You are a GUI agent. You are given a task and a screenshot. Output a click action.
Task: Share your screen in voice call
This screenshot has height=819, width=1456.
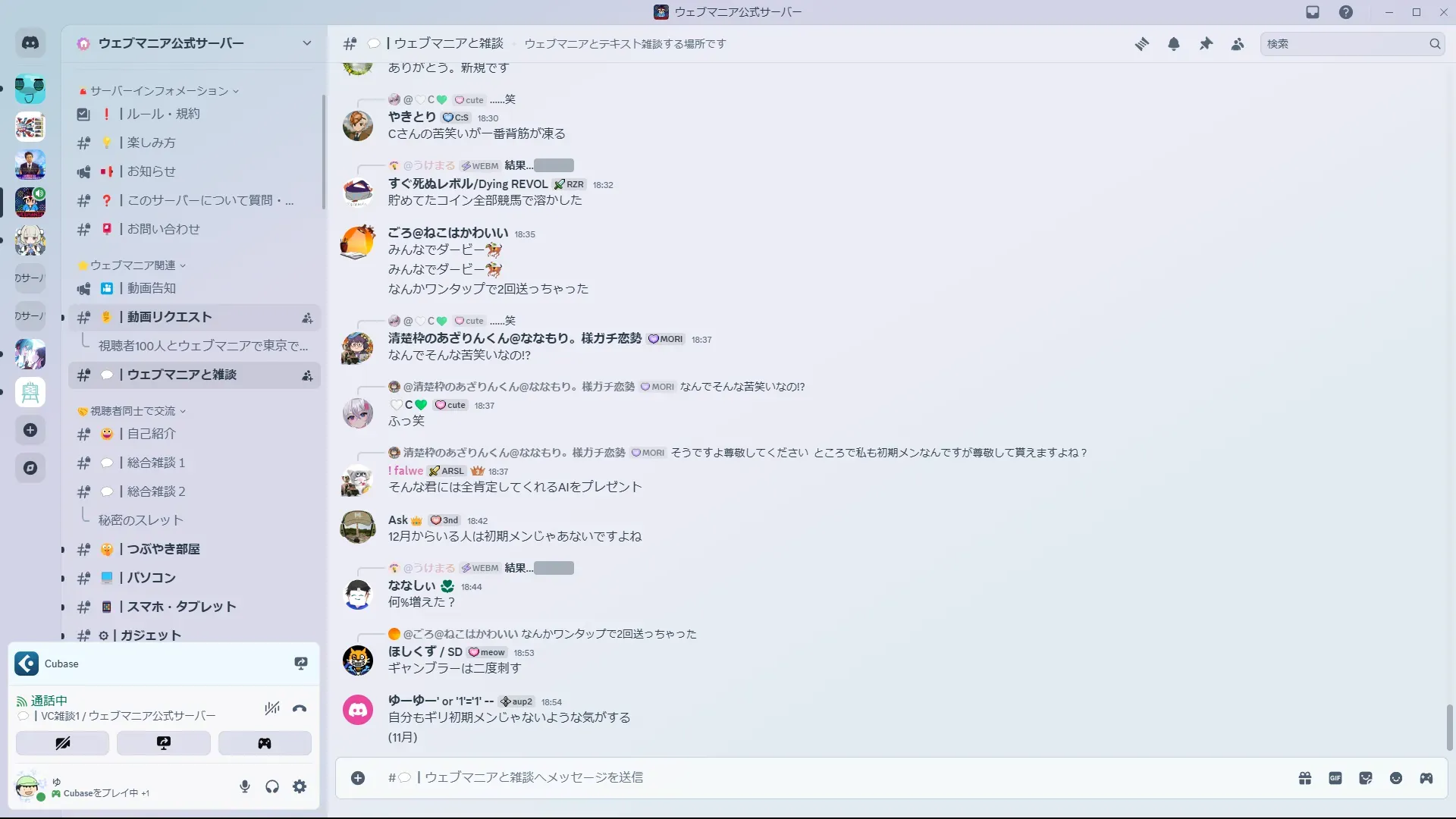(x=164, y=743)
